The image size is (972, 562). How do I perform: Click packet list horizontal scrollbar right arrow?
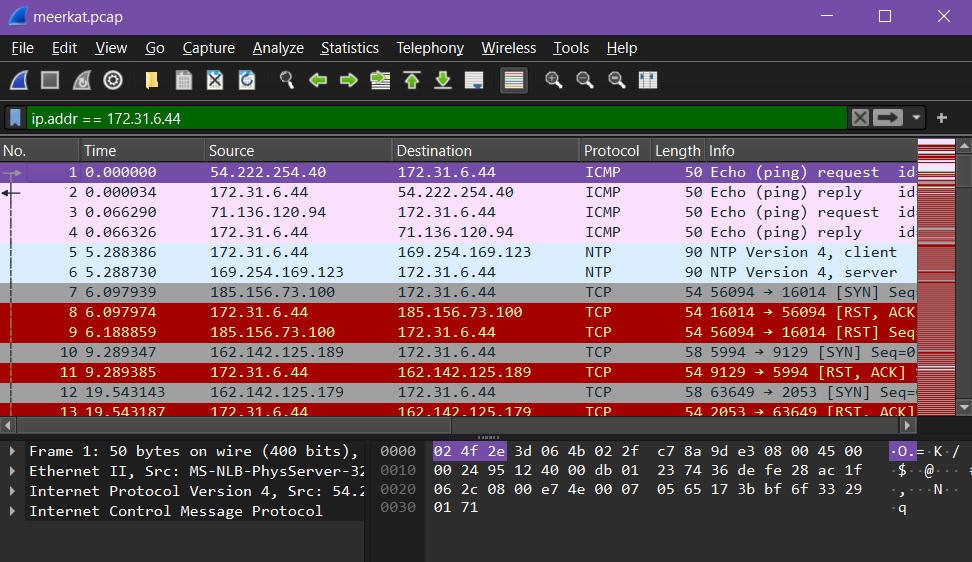pos(908,425)
